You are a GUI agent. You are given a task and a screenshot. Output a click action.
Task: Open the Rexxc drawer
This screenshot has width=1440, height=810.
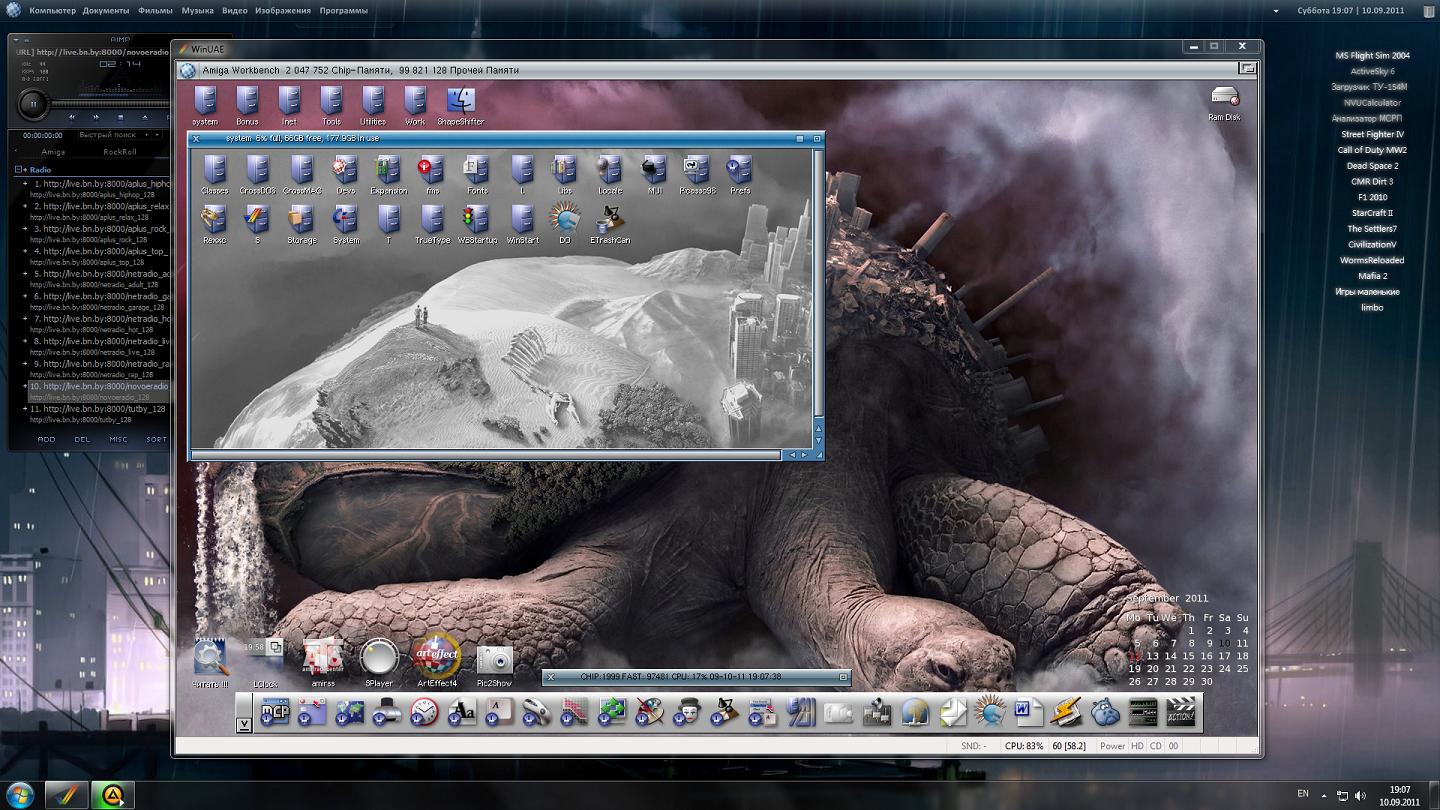214,224
